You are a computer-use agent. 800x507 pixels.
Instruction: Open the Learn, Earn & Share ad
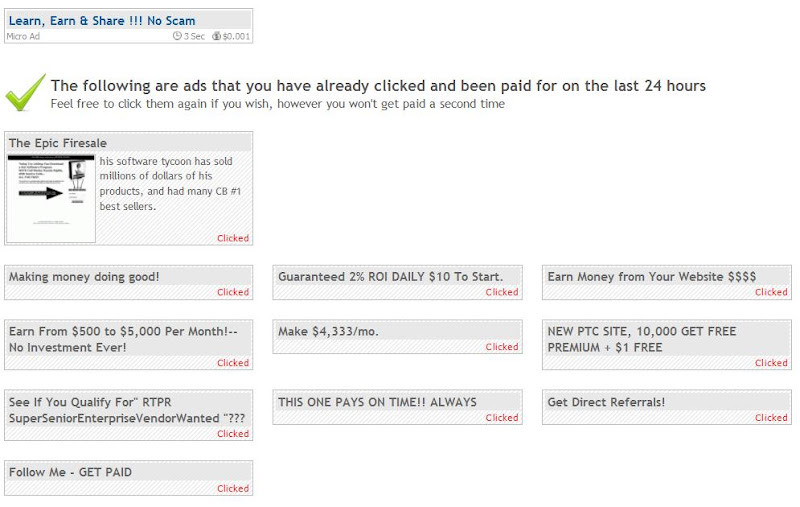click(102, 20)
